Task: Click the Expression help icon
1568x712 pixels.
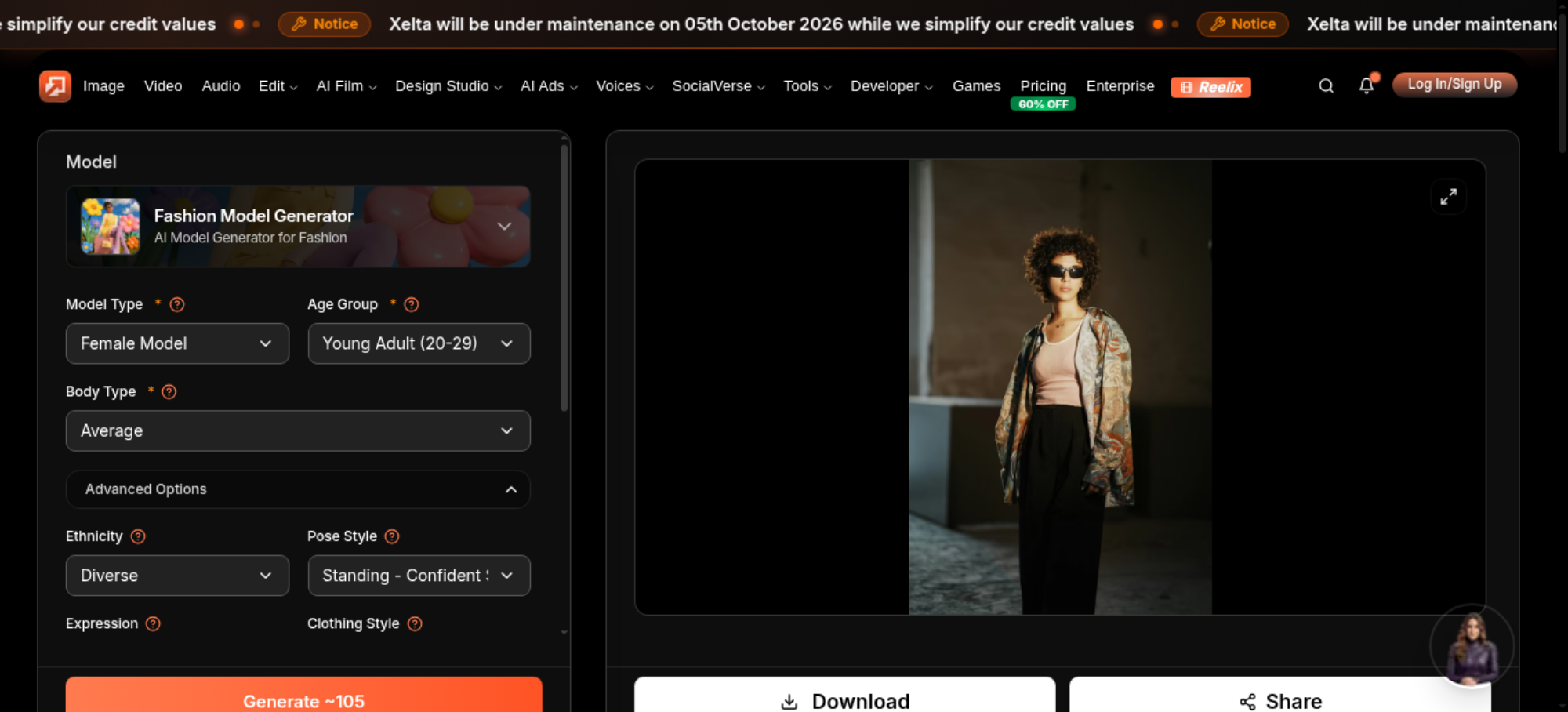Action: [153, 623]
